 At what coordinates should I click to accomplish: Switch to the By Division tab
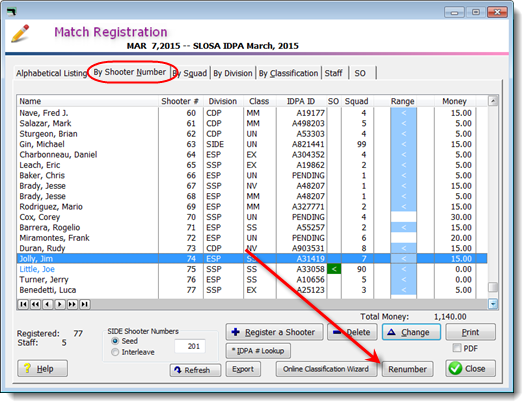click(233, 73)
